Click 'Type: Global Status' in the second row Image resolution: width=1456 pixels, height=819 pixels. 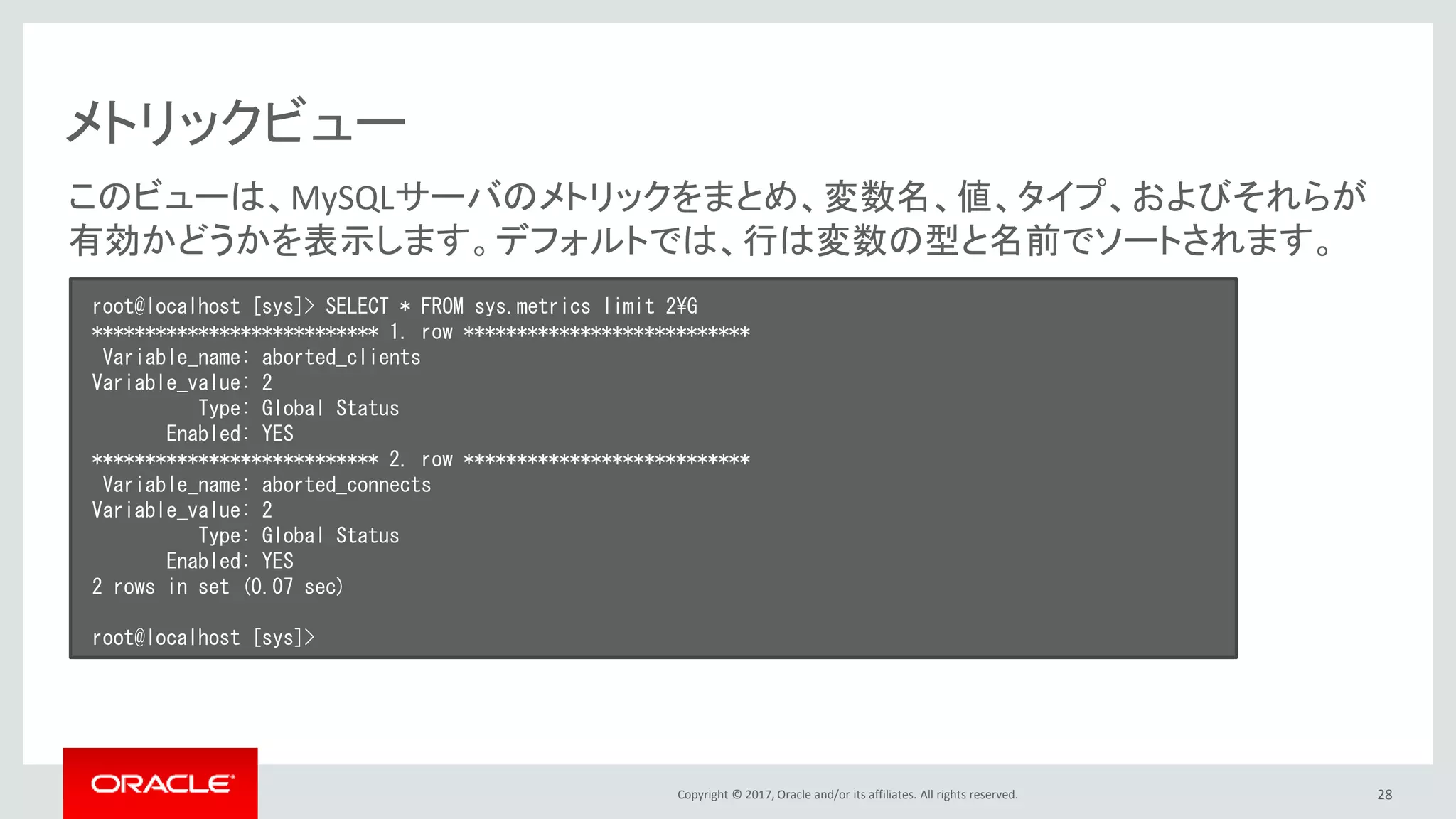(299, 535)
